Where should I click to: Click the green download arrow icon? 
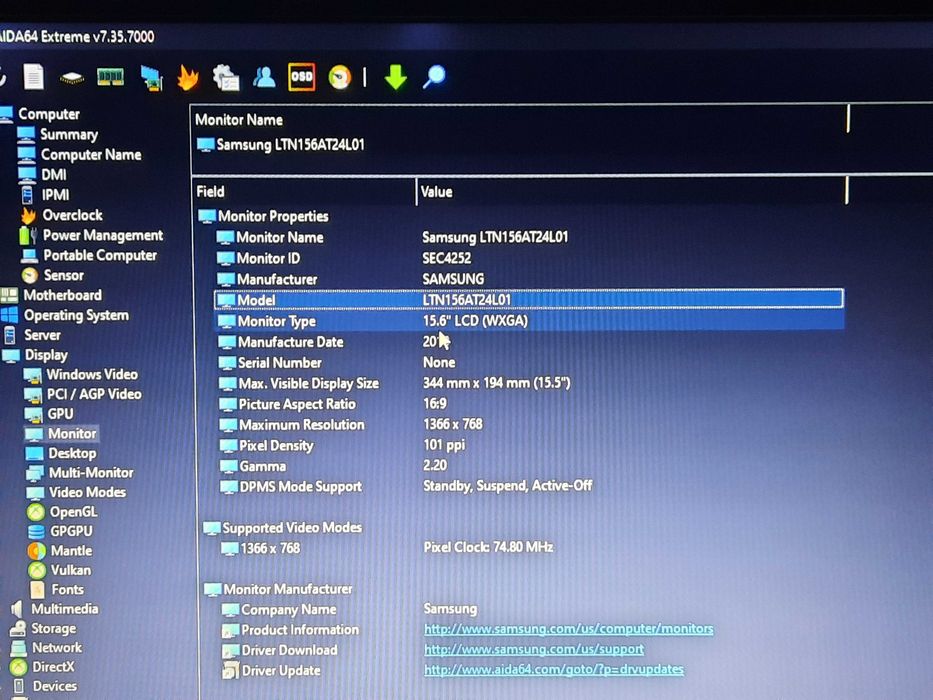[396, 77]
